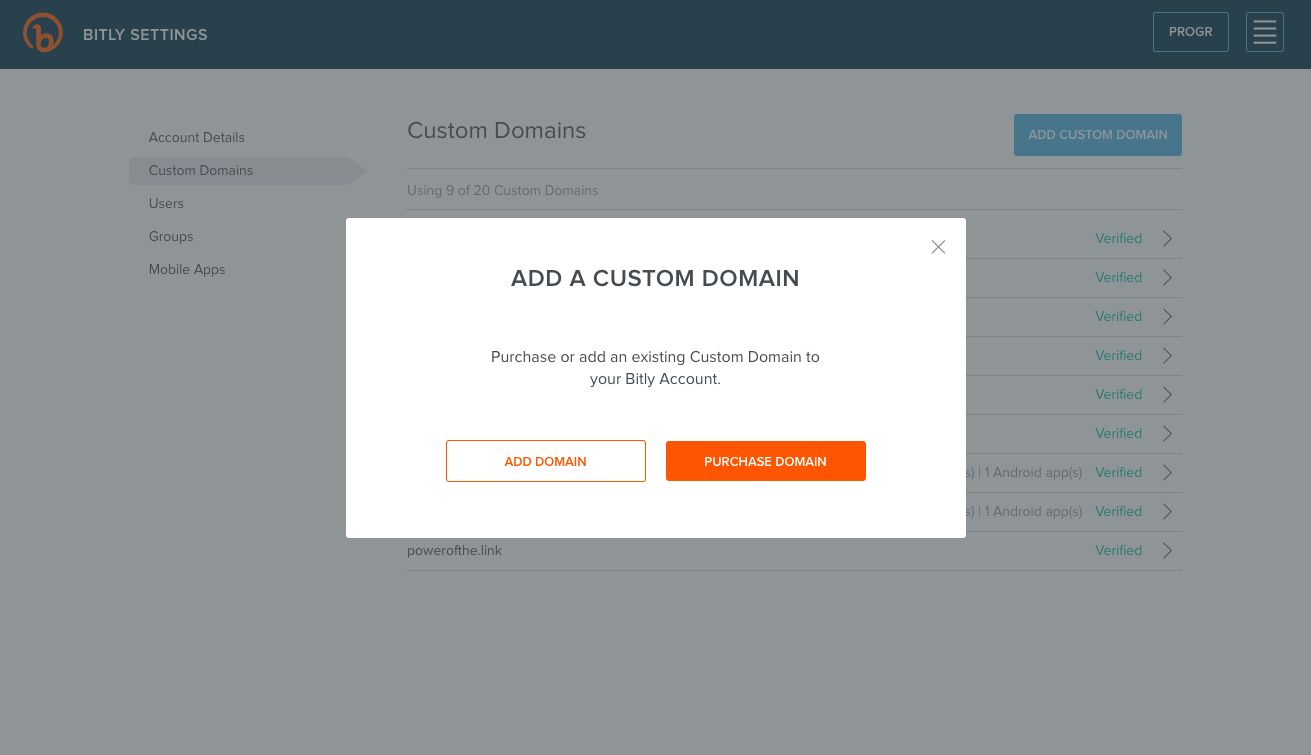Viewport: 1311px width, 755px height.
Task: Click Verified next to powerofthe.link
Action: pos(1118,550)
